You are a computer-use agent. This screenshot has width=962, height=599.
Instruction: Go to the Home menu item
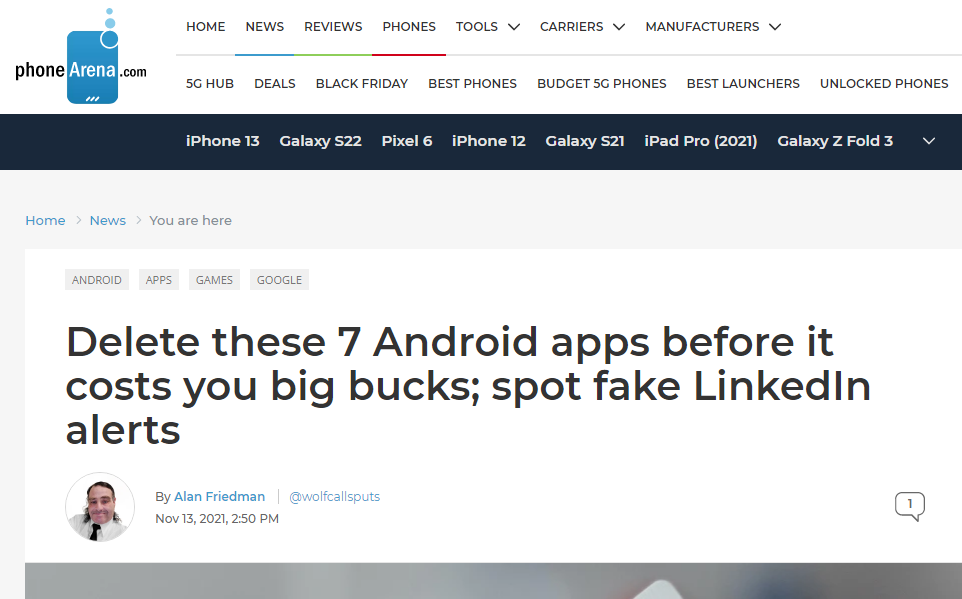[x=206, y=27]
